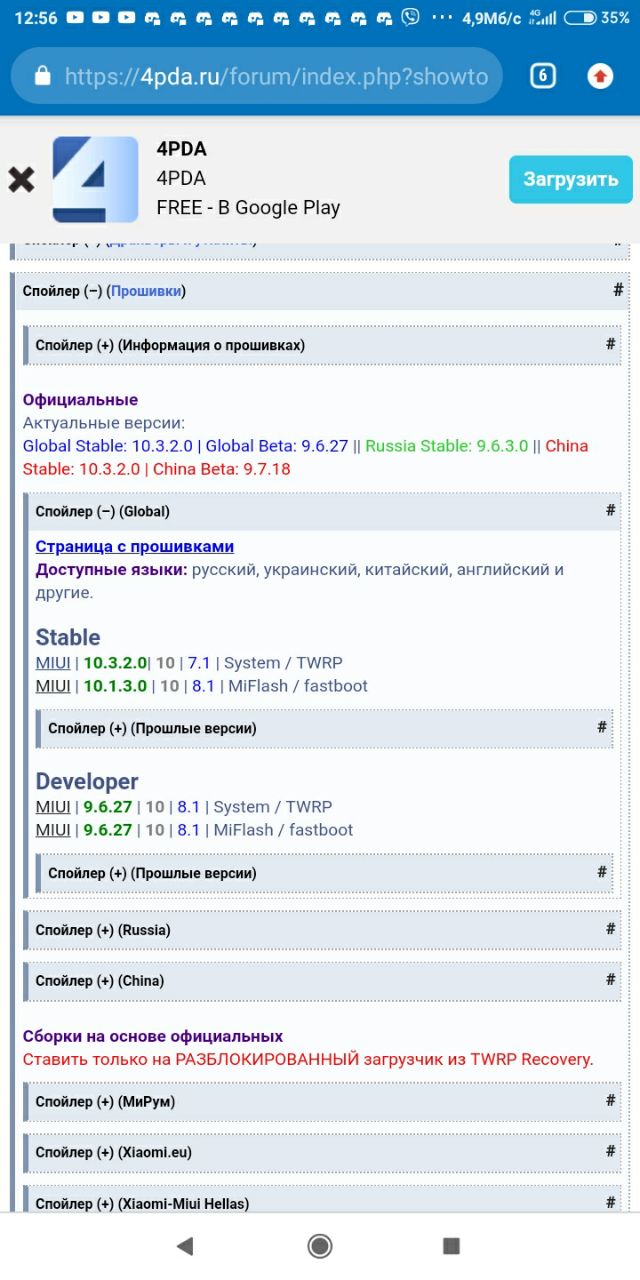640x1280 pixels.
Task: Tap the 7.1 Android version link
Action: coord(199,663)
